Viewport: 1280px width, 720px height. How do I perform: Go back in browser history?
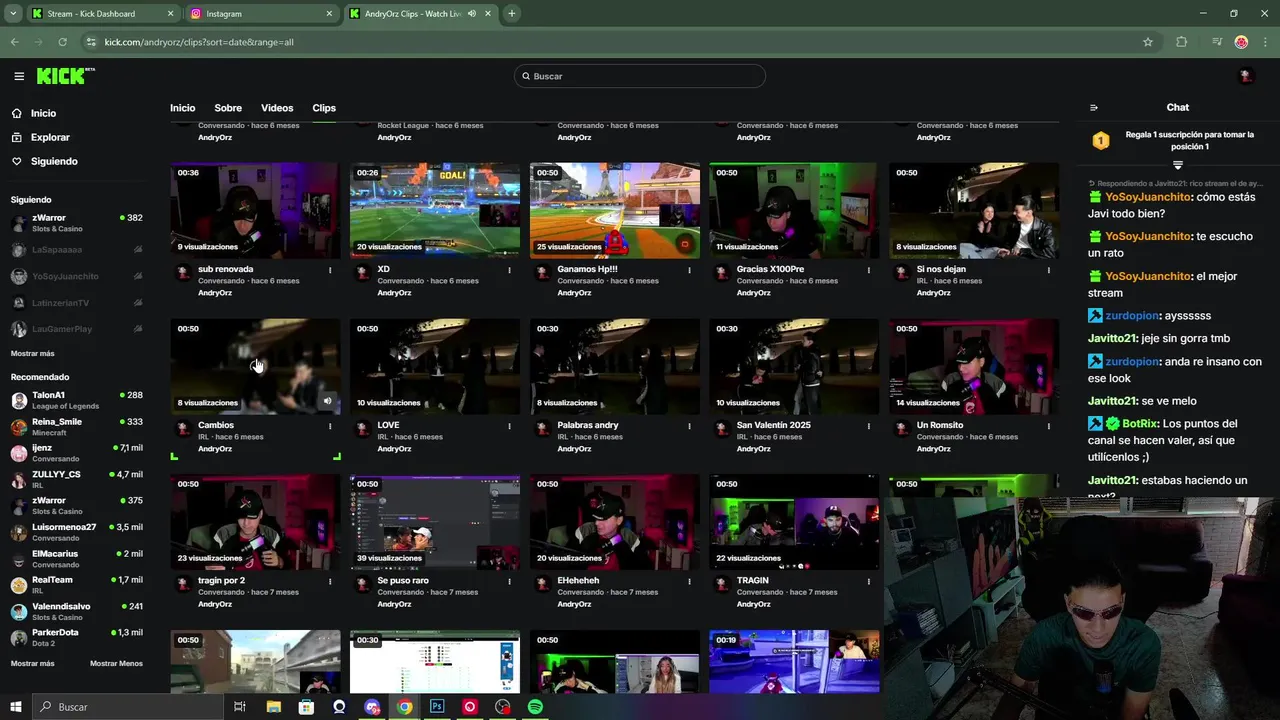(x=14, y=42)
